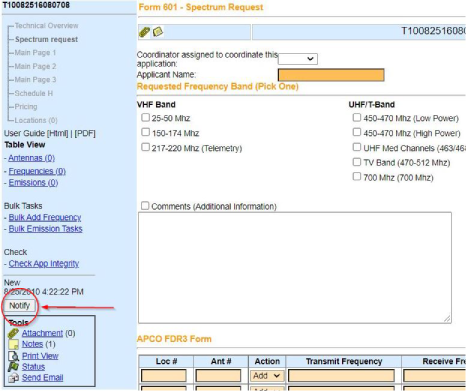Click the Notify button
Screen dimensions: 466x391
20,306
